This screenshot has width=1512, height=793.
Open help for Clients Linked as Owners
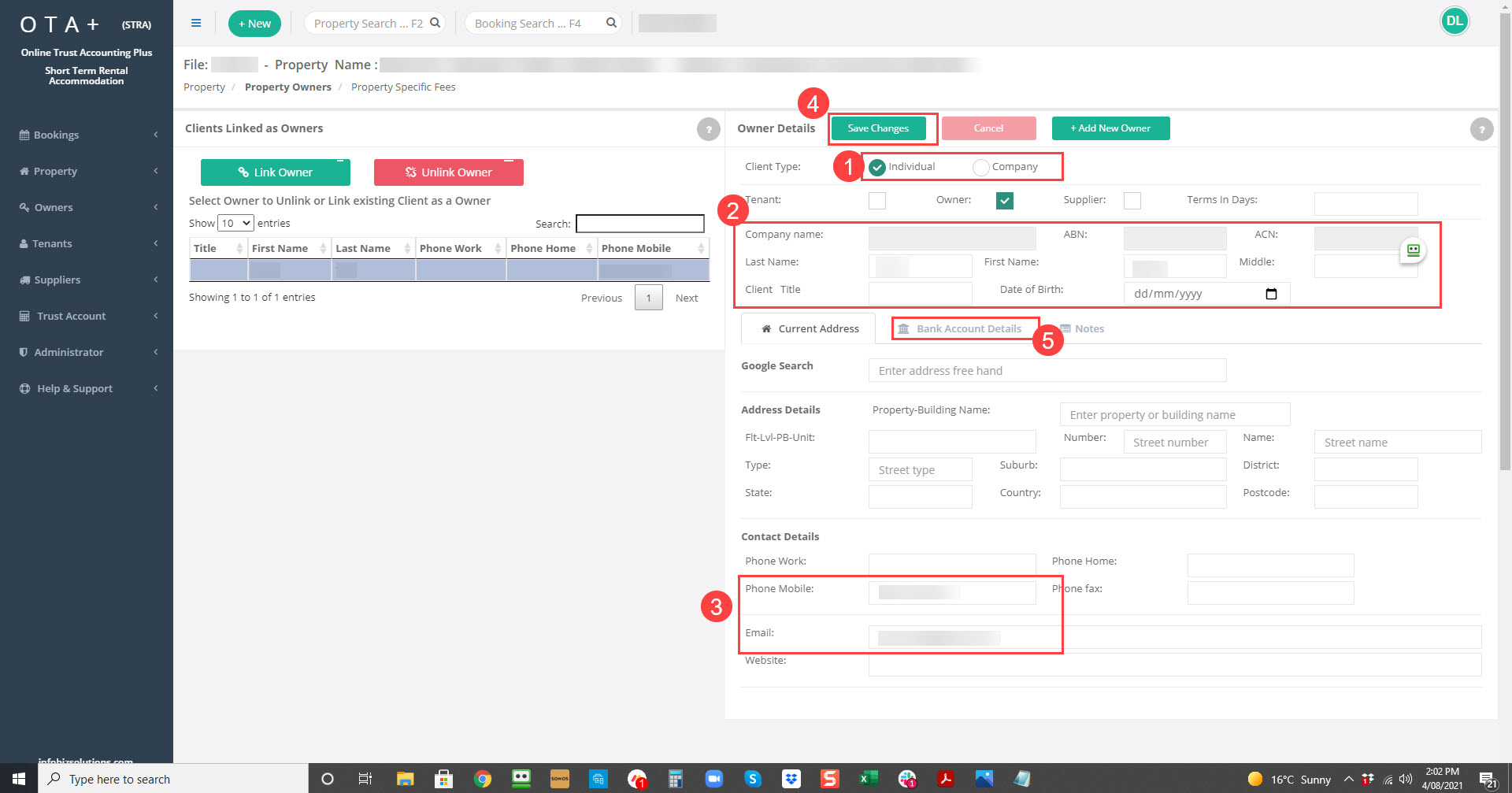pos(708,129)
